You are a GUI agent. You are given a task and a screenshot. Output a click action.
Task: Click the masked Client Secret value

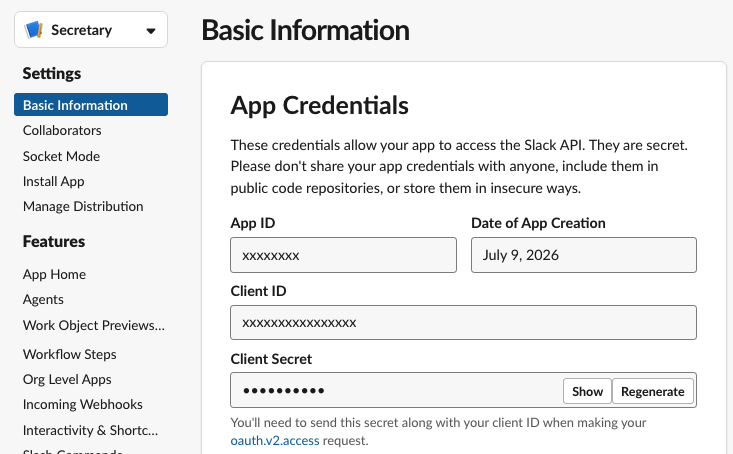(x=283, y=391)
